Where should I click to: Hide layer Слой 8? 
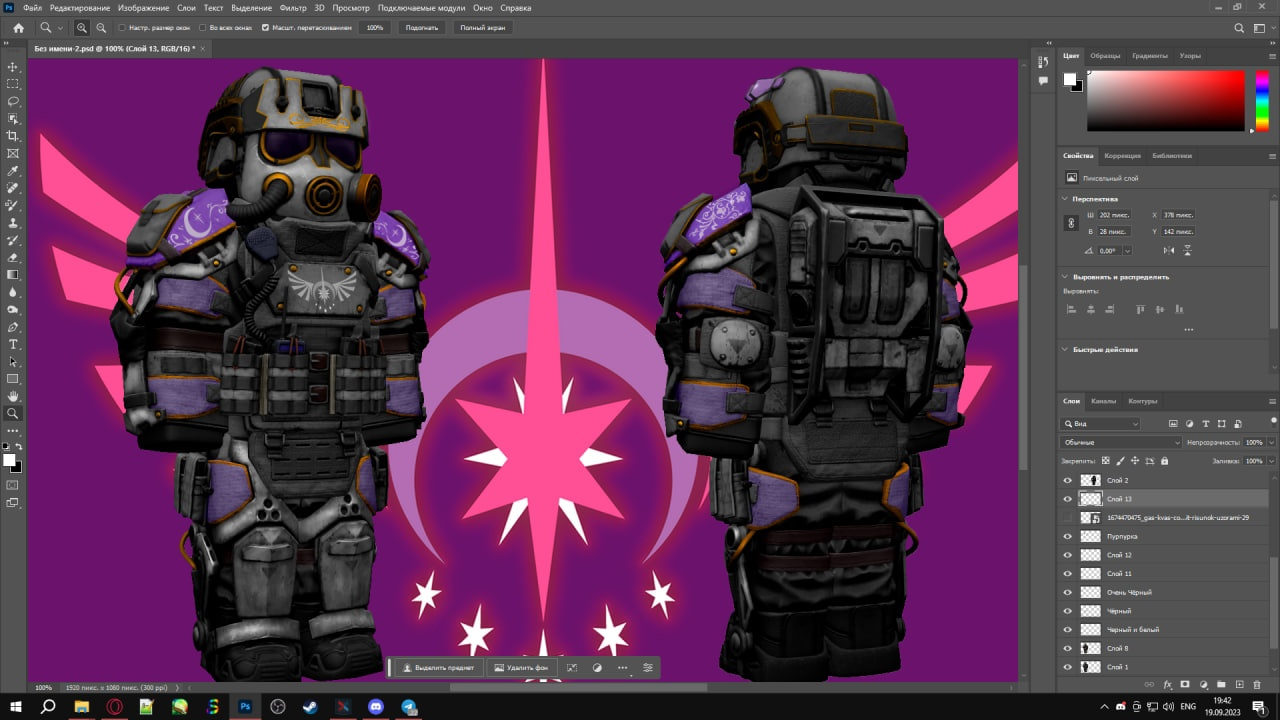(1067, 649)
